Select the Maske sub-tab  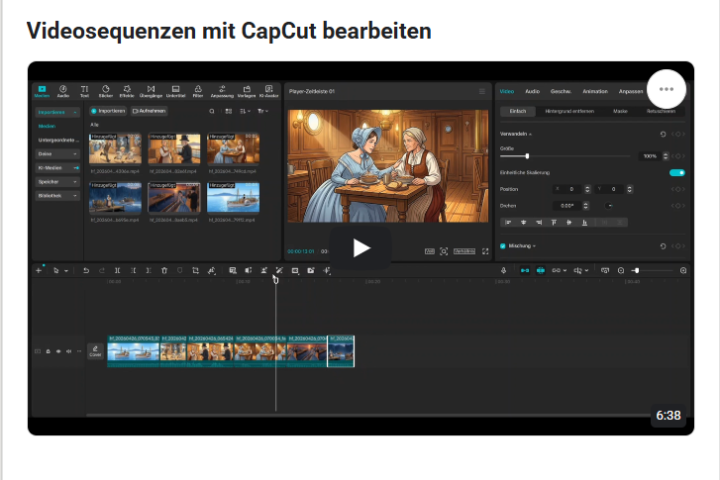[620, 111]
